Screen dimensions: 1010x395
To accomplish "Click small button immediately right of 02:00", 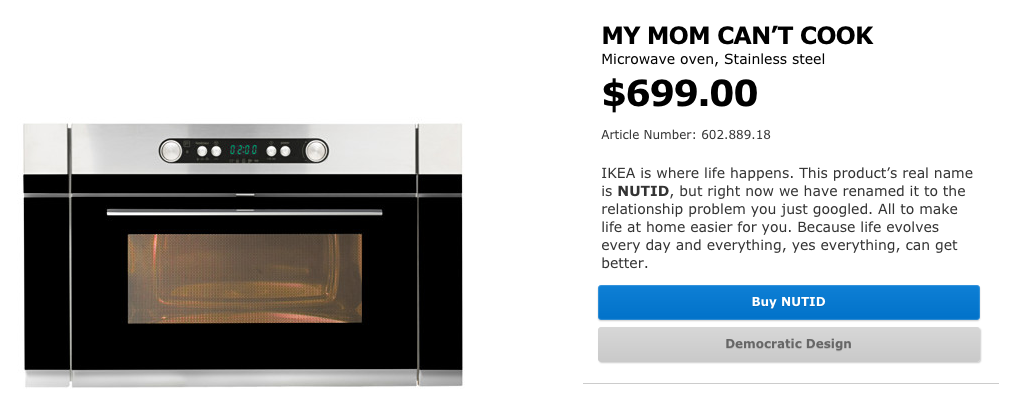I will (271, 151).
